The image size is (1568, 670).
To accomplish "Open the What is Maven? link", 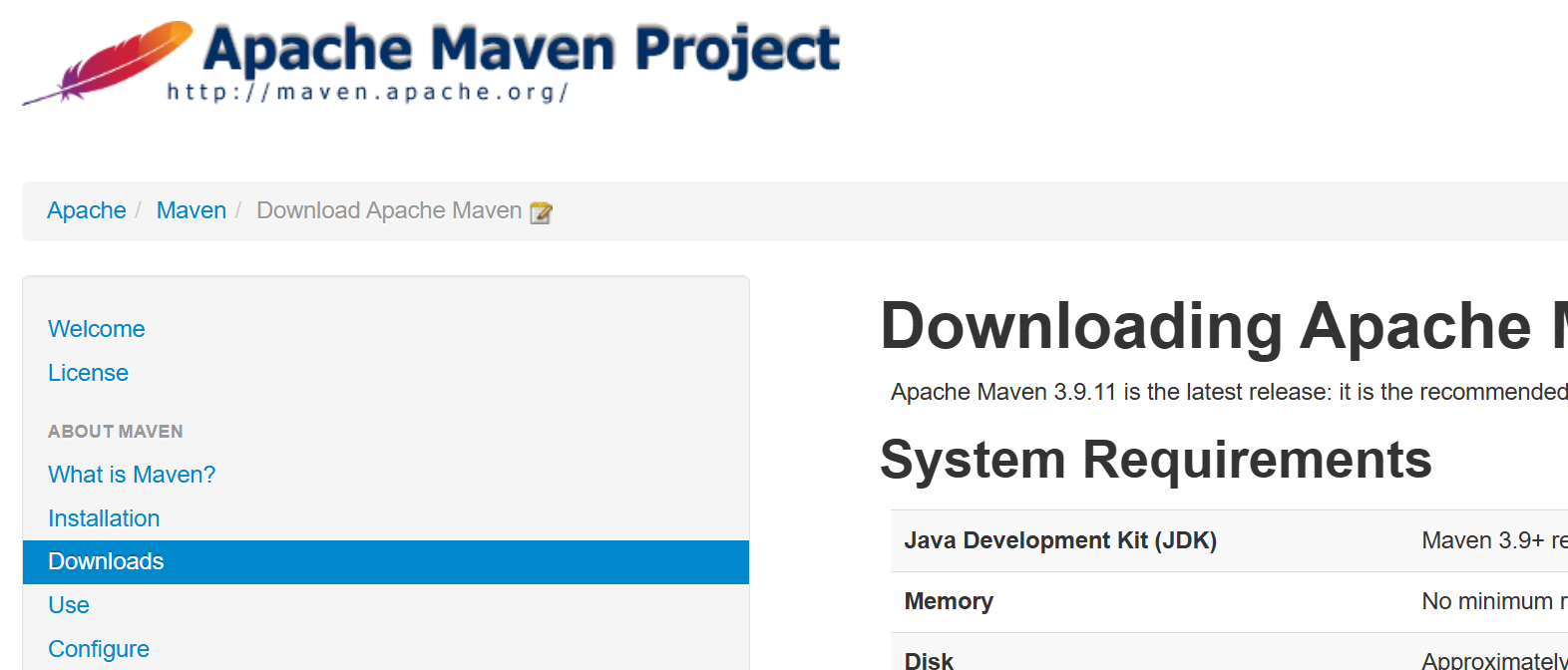I will click(132, 475).
